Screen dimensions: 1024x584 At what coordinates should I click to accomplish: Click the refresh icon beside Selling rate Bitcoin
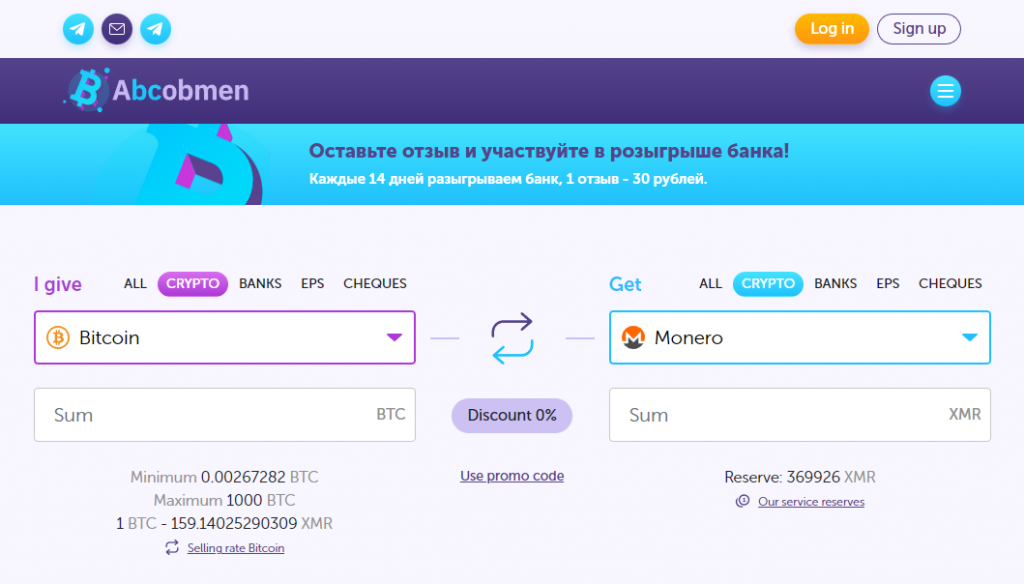(170, 548)
